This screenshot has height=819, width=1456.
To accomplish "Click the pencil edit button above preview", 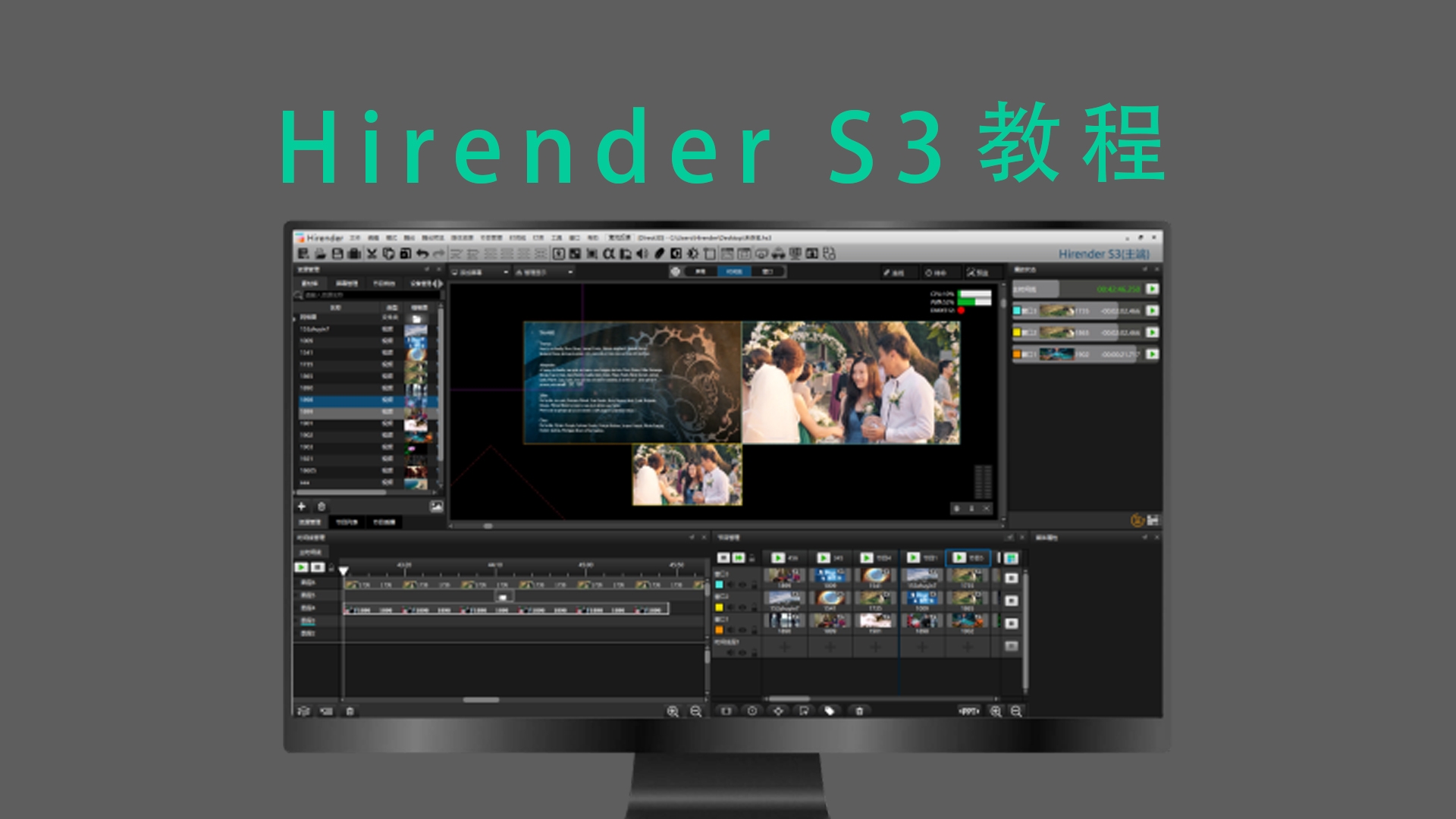I will tap(893, 272).
